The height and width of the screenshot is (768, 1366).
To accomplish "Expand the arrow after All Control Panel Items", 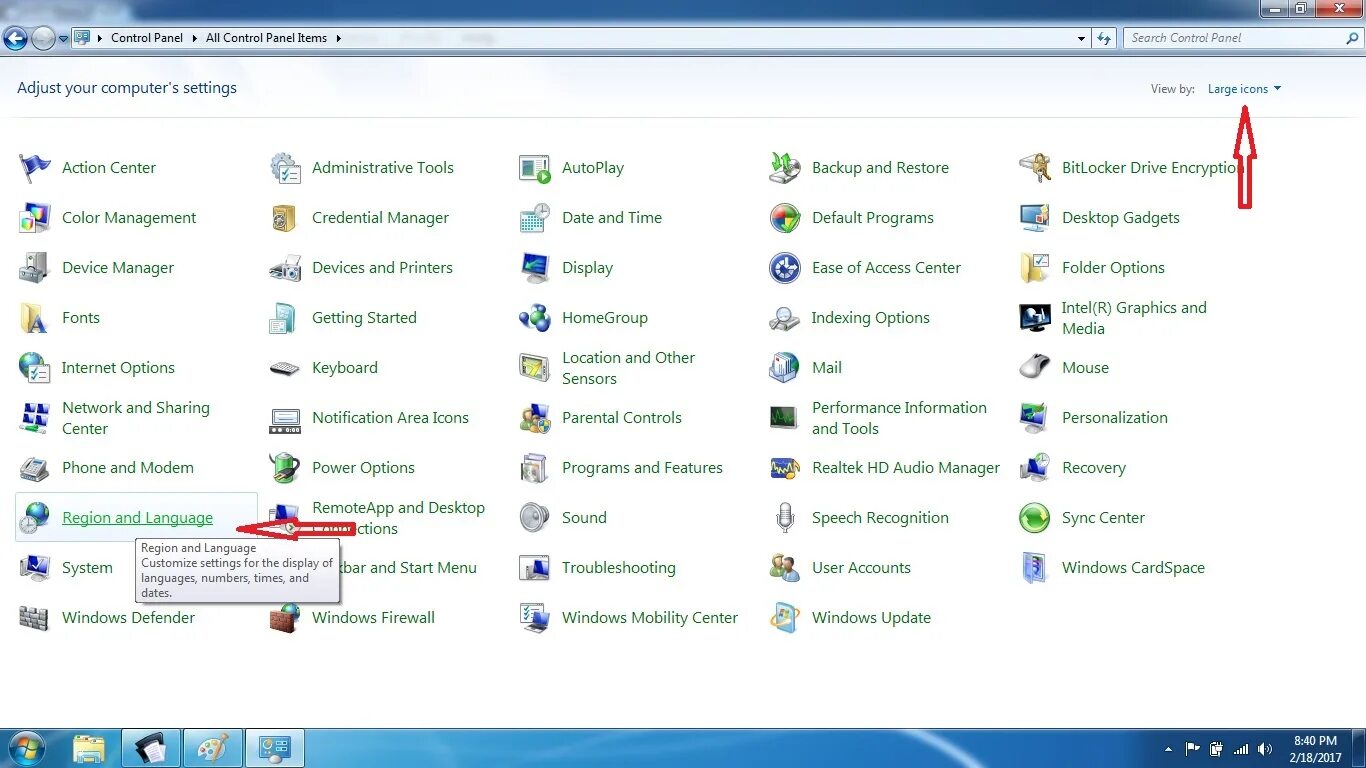I will coord(338,38).
